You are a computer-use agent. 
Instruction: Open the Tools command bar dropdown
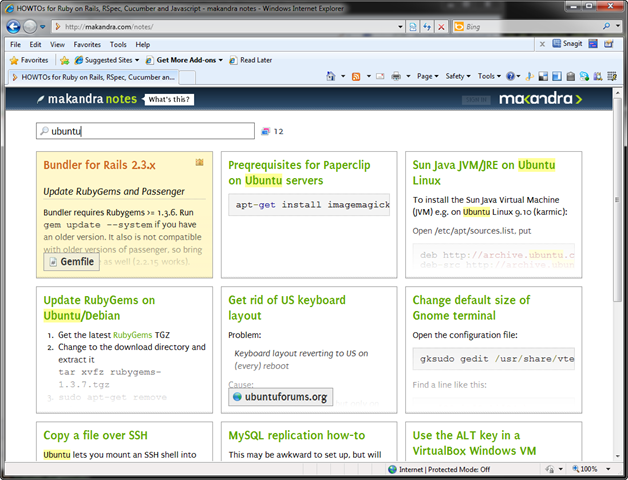[x=489, y=76]
